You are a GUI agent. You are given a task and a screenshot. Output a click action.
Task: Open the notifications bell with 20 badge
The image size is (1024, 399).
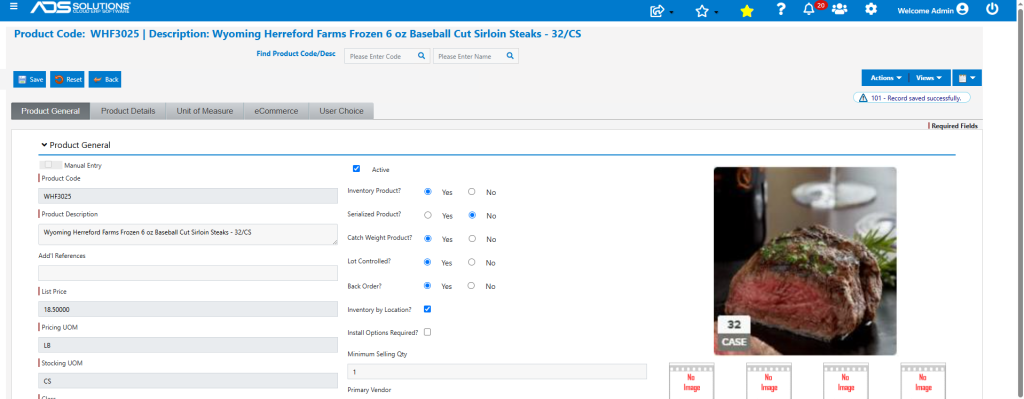coord(808,9)
